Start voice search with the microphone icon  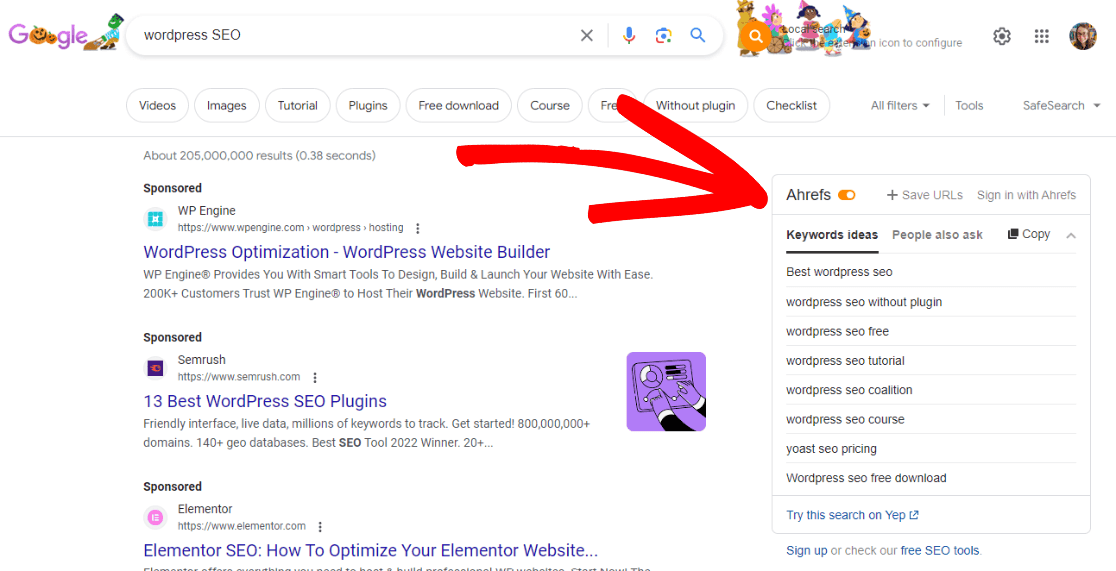(x=628, y=36)
